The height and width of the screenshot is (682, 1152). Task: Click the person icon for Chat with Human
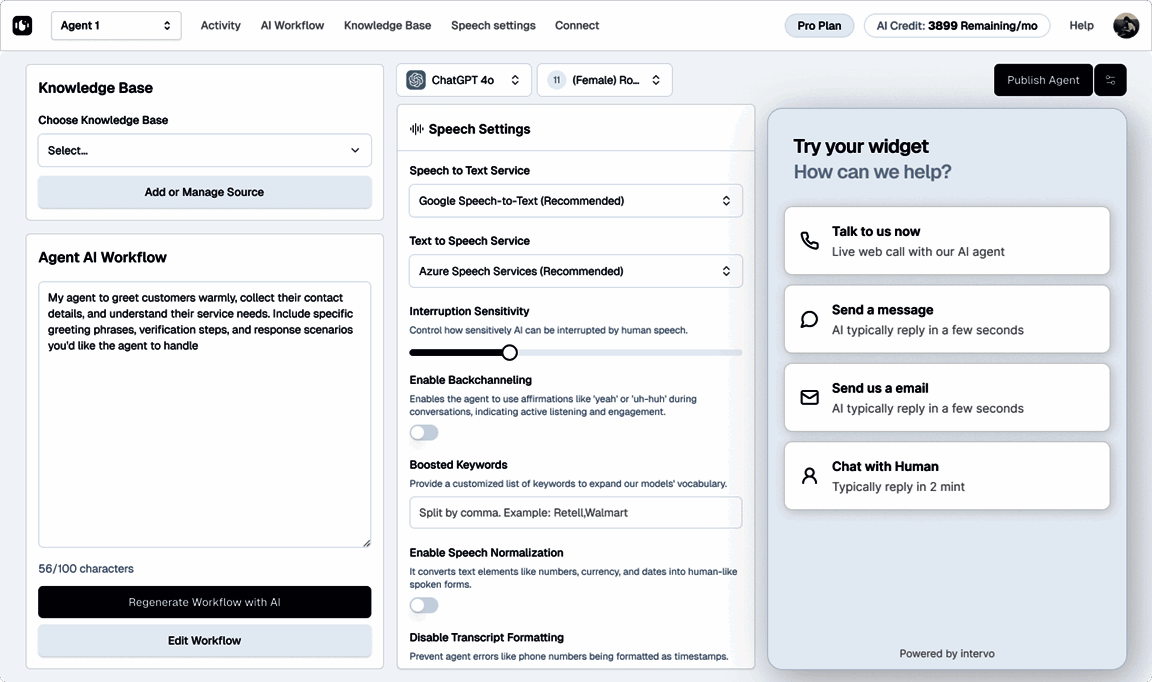click(x=810, y=476)
